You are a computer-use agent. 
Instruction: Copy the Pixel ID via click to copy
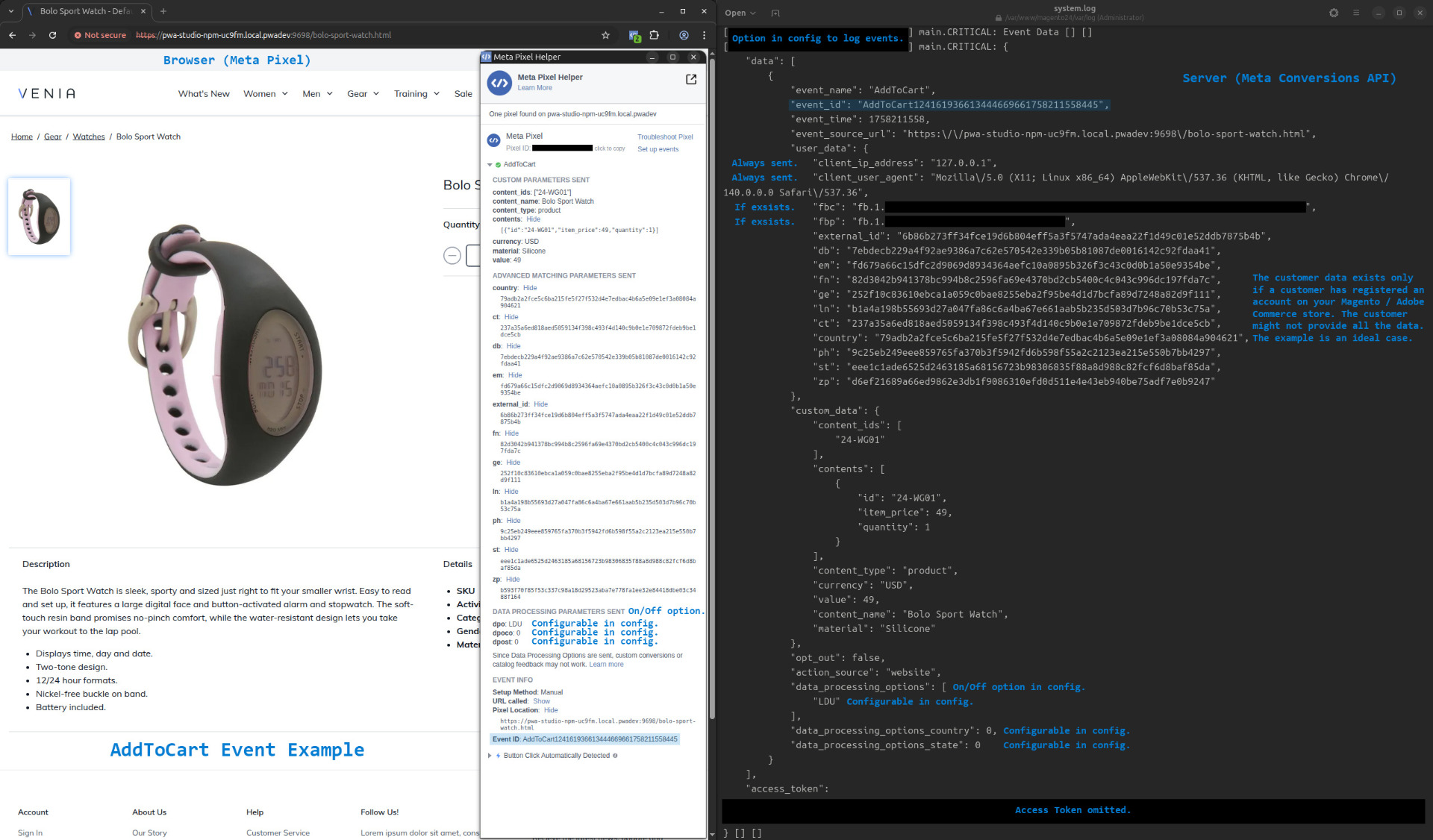pos(609,148)
